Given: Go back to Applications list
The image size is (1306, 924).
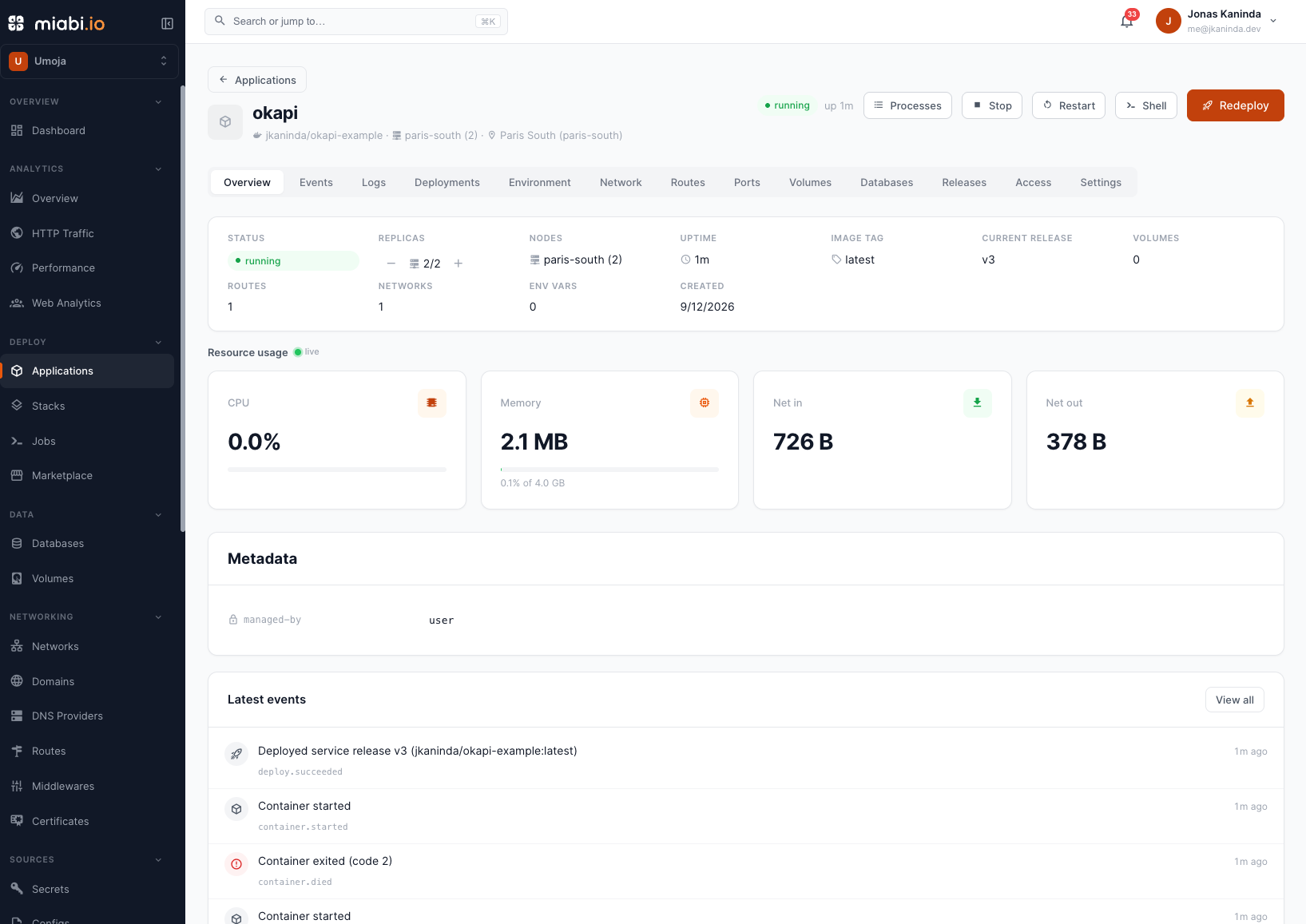Looking at the screenshot, I should point(257,80).
